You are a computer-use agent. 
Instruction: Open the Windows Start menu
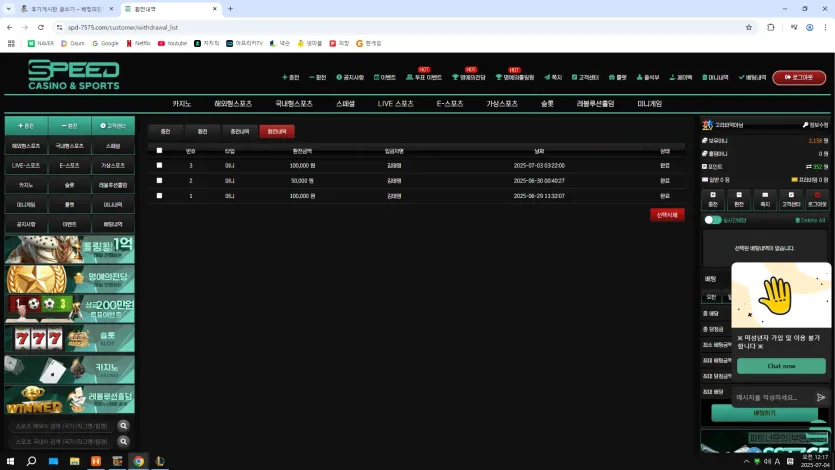click(10, 461)
